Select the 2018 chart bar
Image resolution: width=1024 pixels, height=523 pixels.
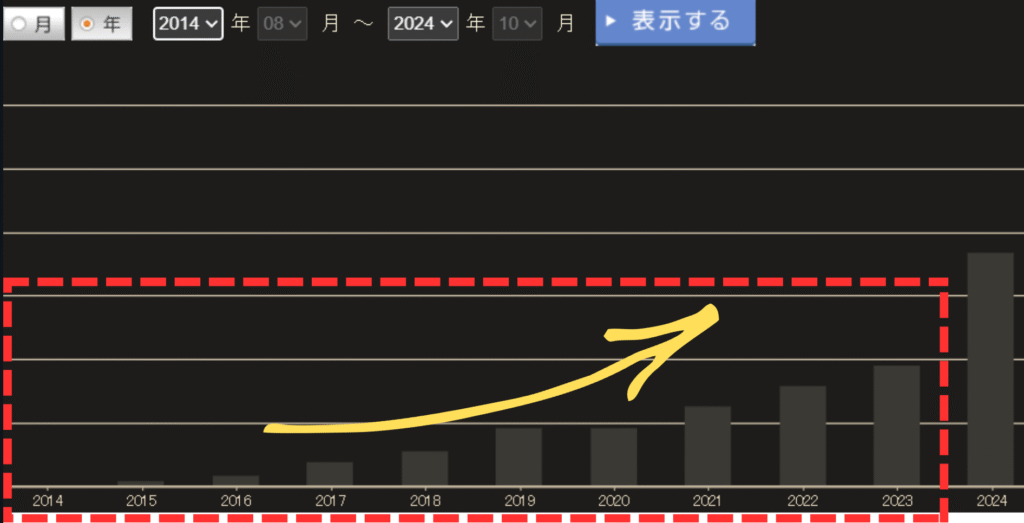click(x=425, y=468)
